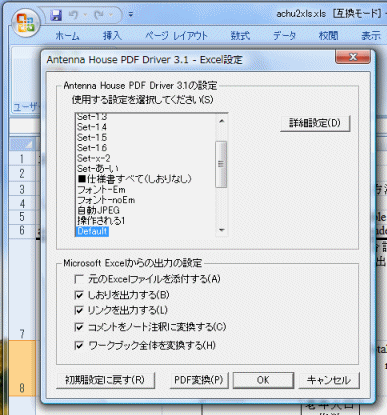The height and width of the screenshot is (415, 387).
Task: Switch to the 挿入 ribbon tab
Action: tap(112, 35)
